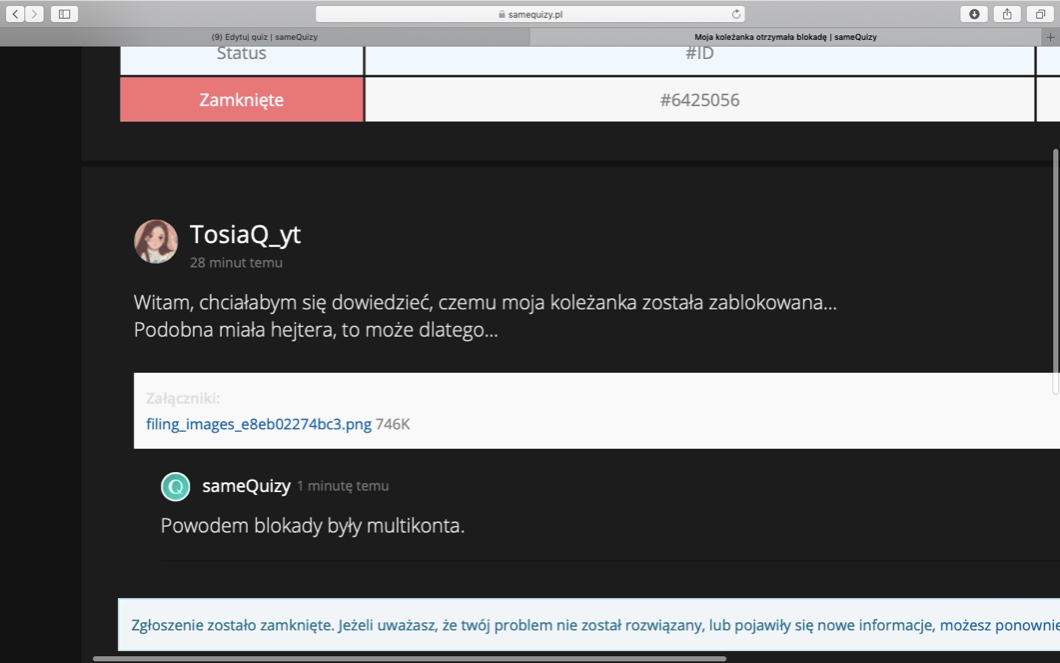Focus the samequizy.pl address bar
Image resolution: width=1060 pixels, height=663 pixels.
530,14
